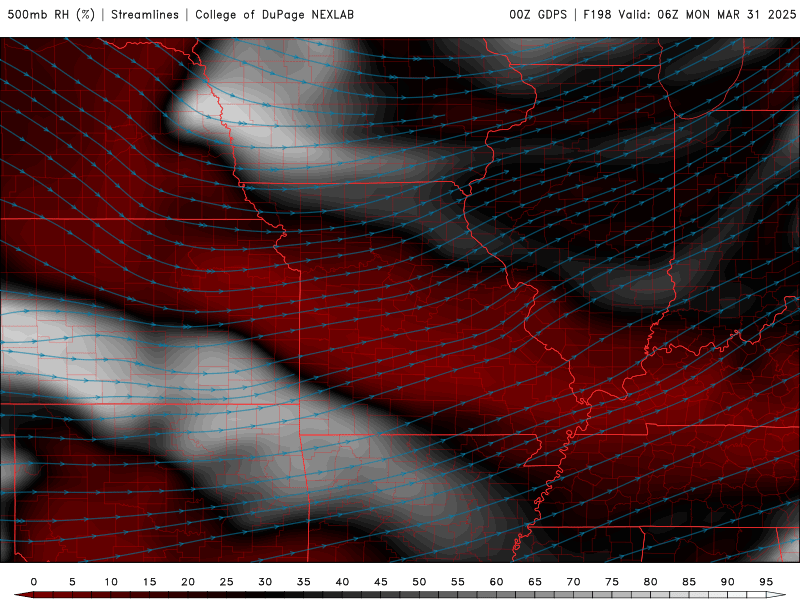The height and width of the screenshot is (600, 800).
Task: Select the '35' legend value
Action: click(x=304, y=582)
